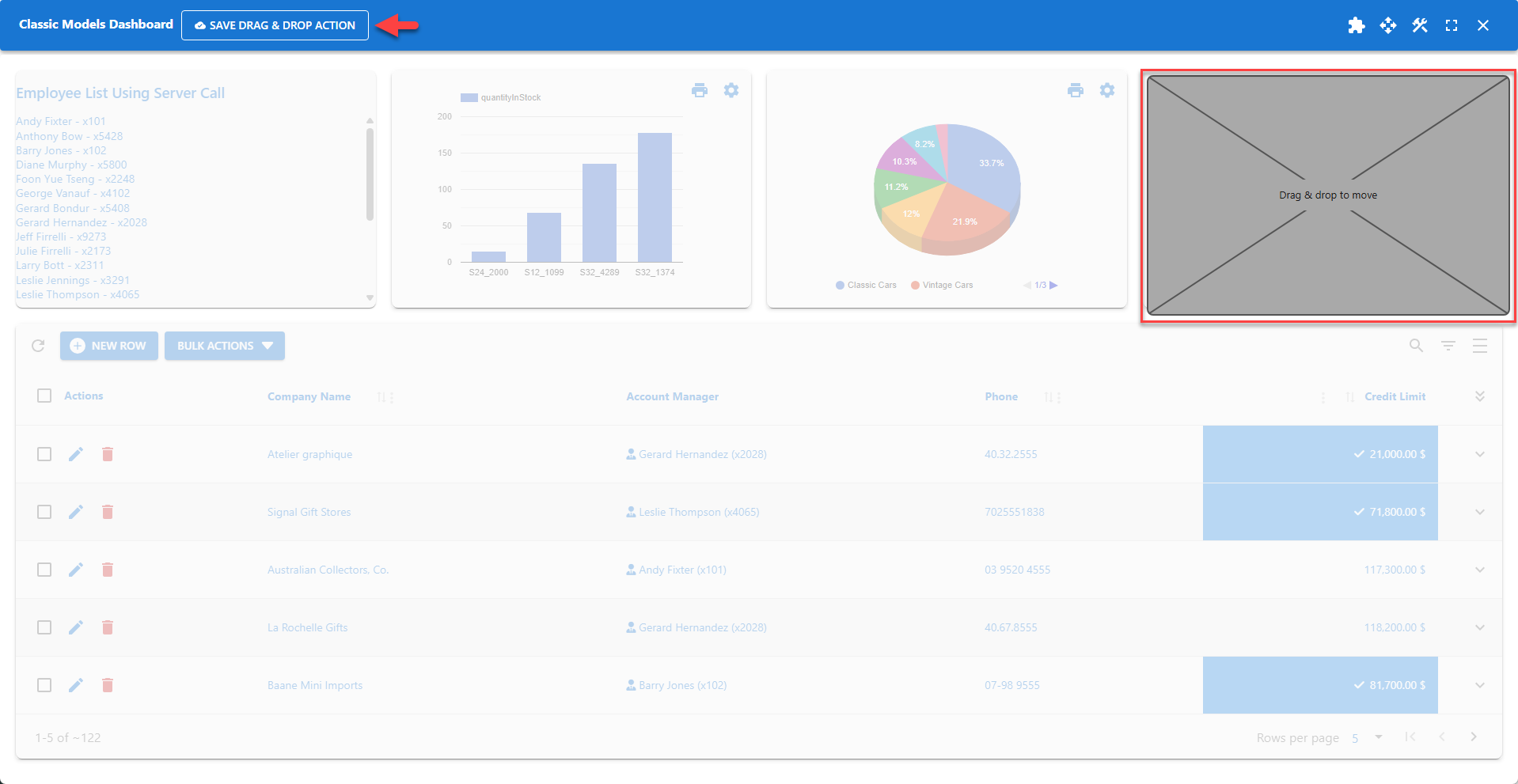Check the La Rochelle Gifts row checkbox

pos(44,627)
